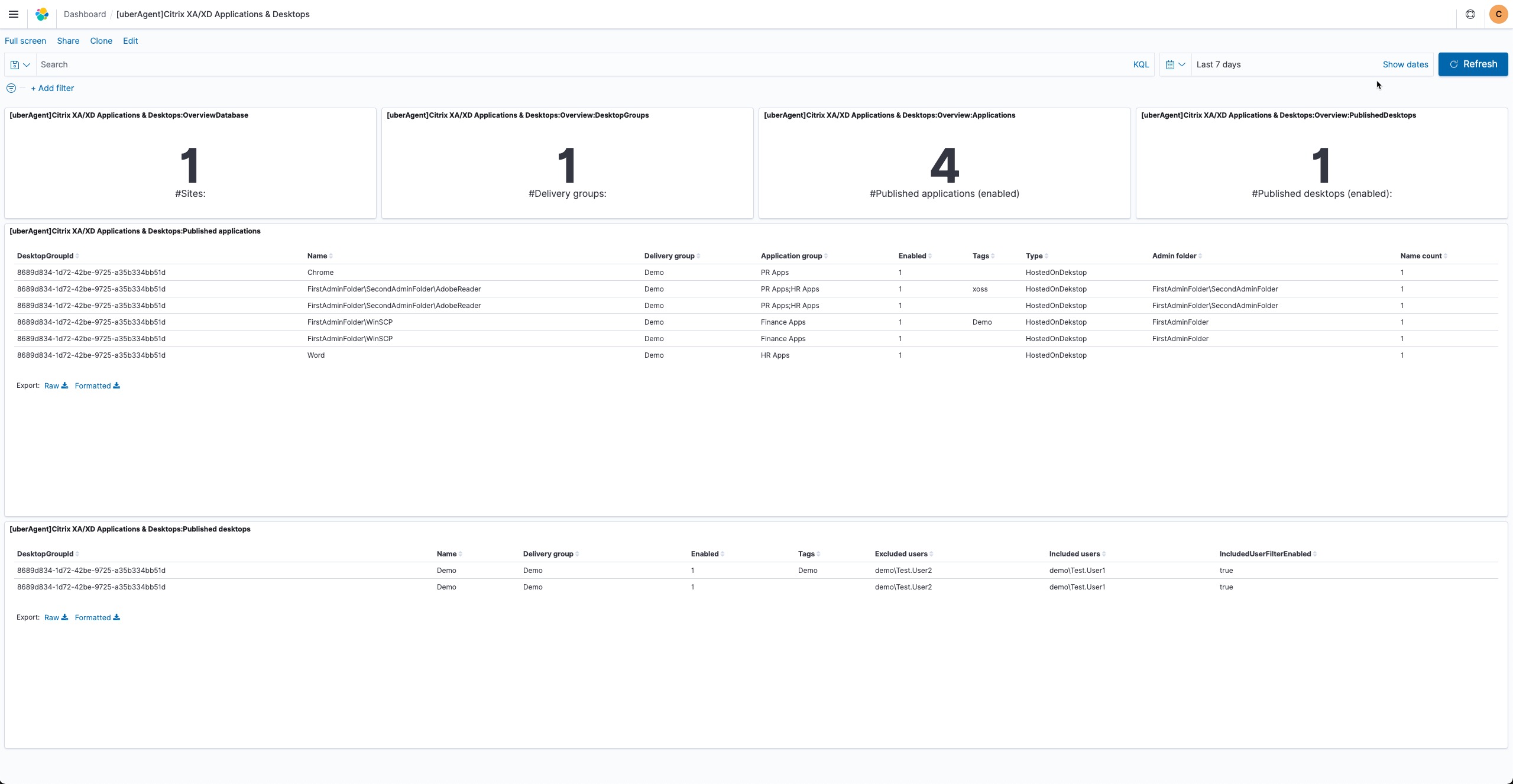This screenshot has width=1513, height=784.
Task: Click the Add filter link
Action: (52, 88)
